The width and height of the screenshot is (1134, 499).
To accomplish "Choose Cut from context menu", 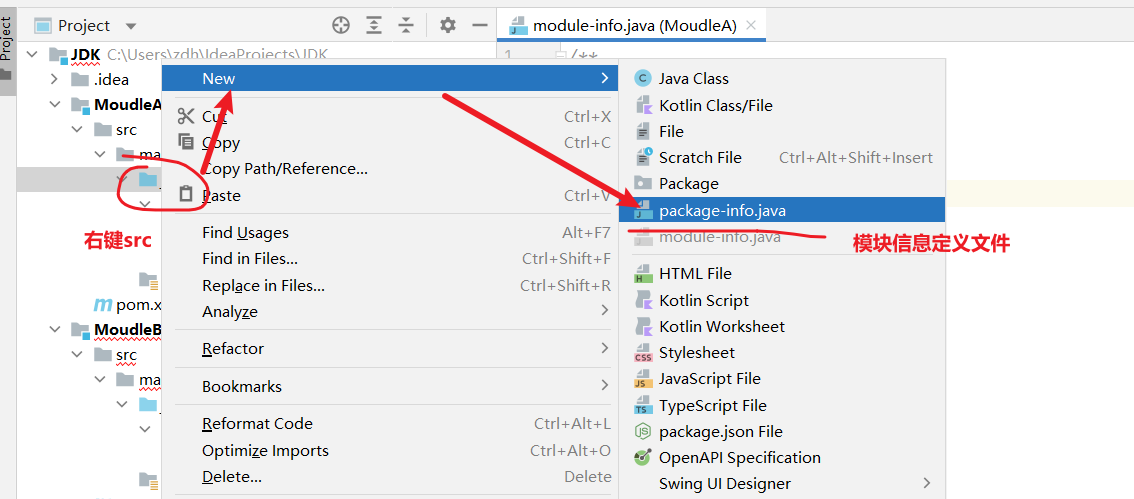I will [x=390, y=116].
